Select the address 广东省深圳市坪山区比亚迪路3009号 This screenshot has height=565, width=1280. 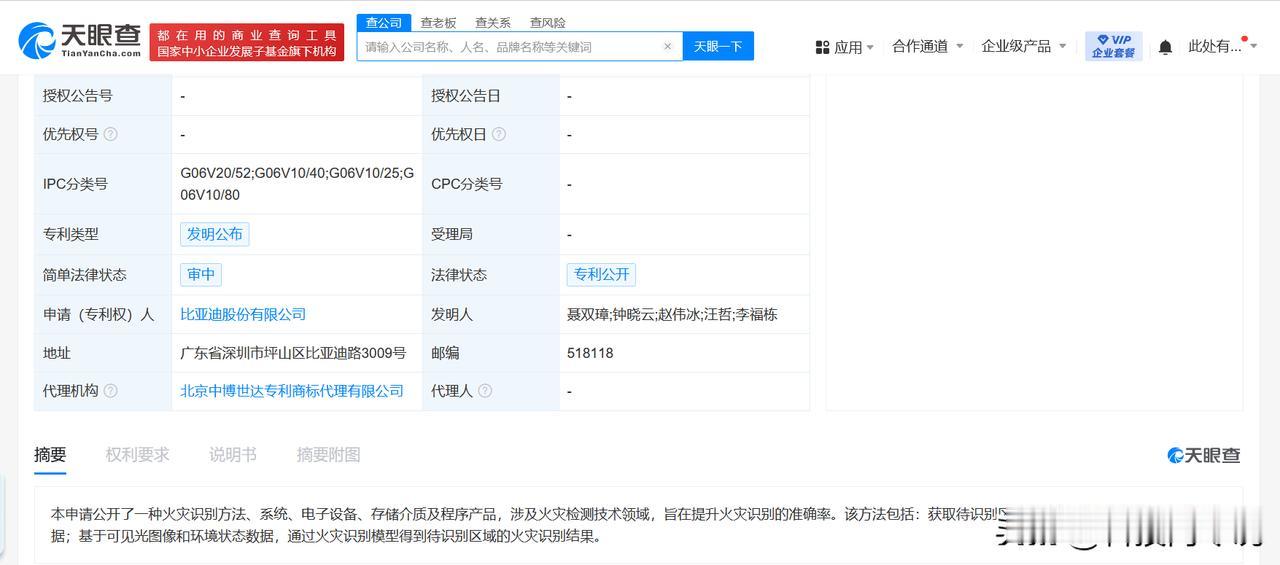click(293, 353)
